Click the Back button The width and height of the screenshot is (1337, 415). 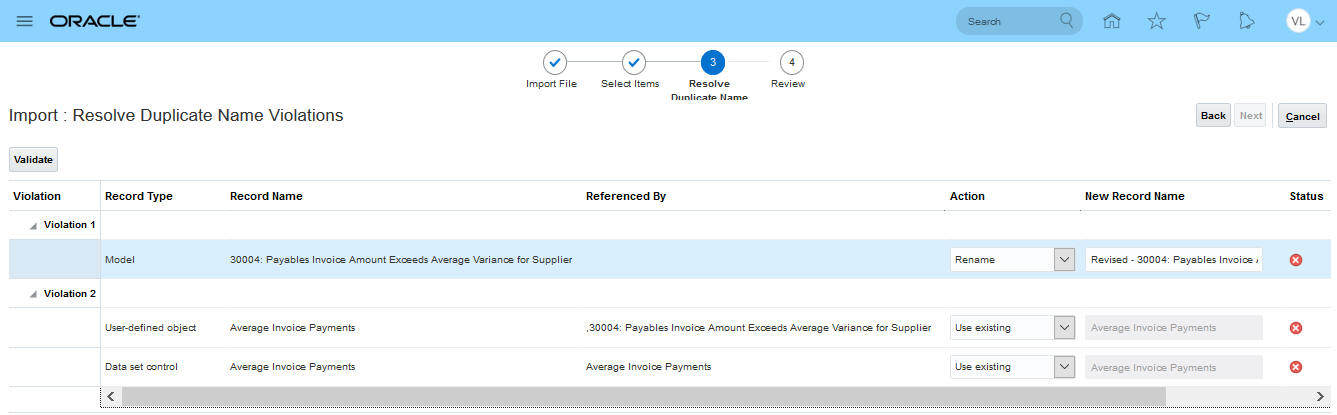(1213, 116)
